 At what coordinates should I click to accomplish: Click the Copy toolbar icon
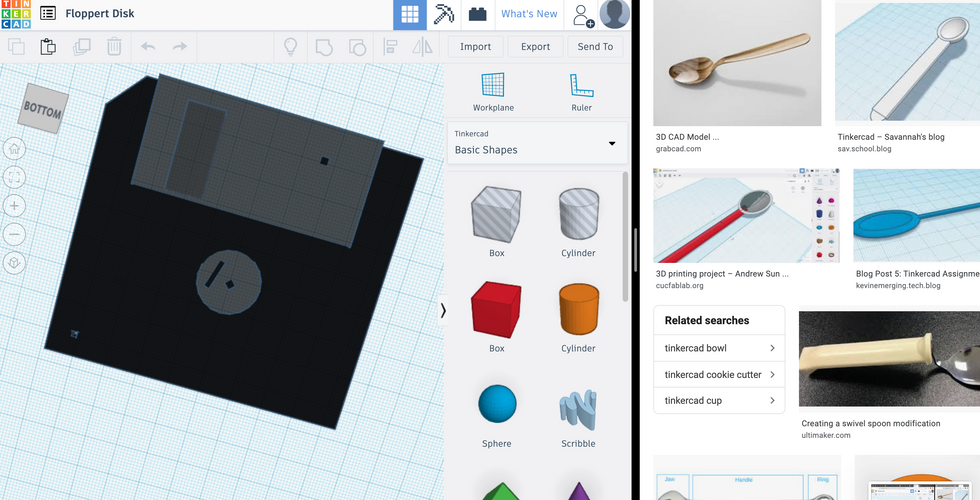[x=16, y=47]
